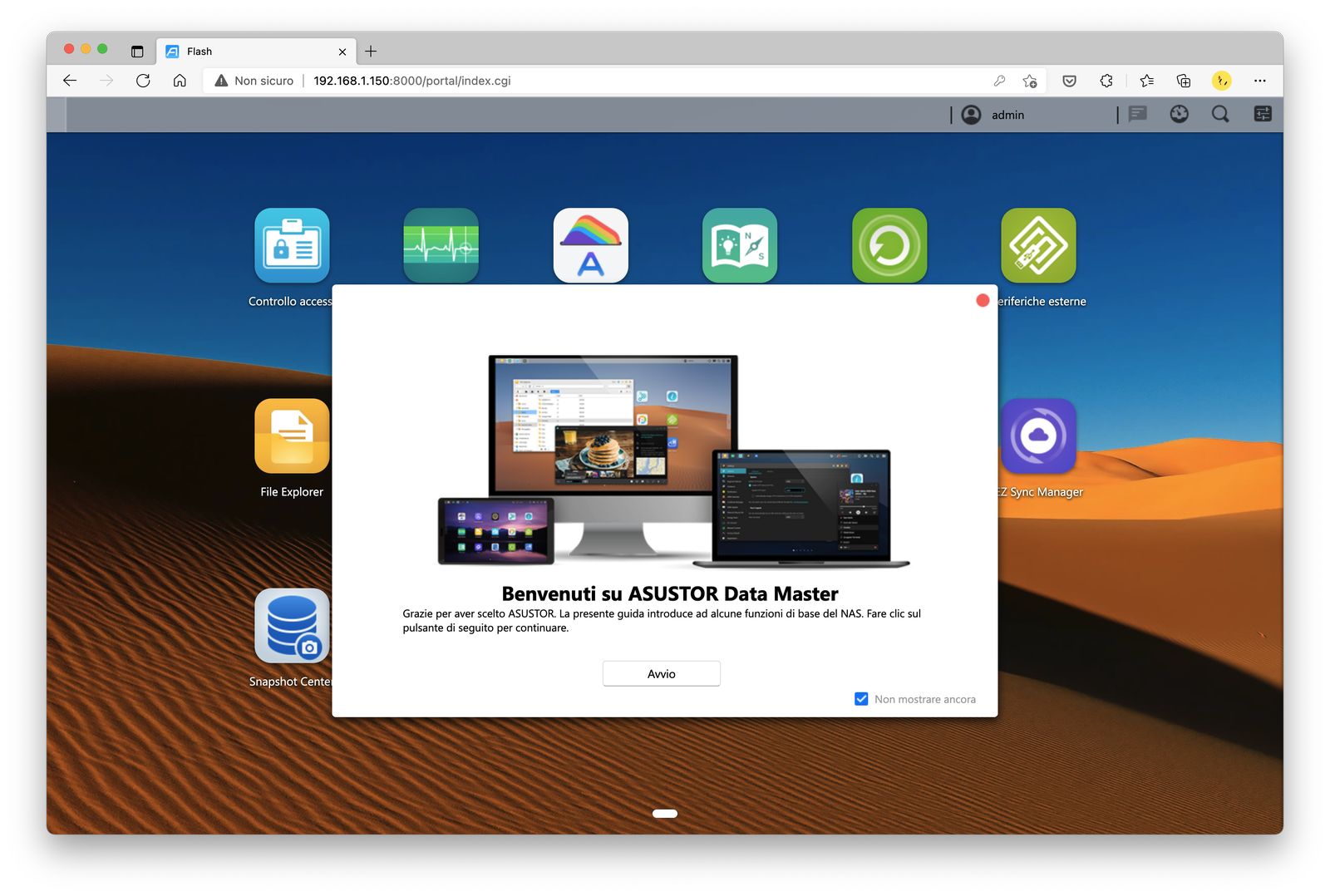Close the Flash tab

(342, 52)
